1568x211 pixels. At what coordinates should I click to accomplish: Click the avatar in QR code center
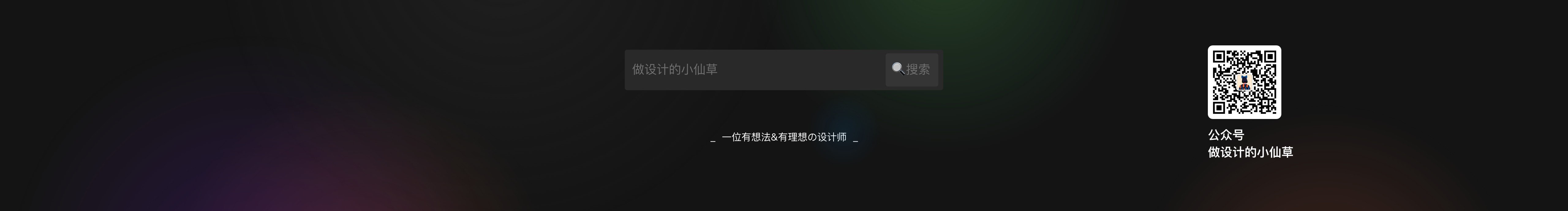(1244, 82)
